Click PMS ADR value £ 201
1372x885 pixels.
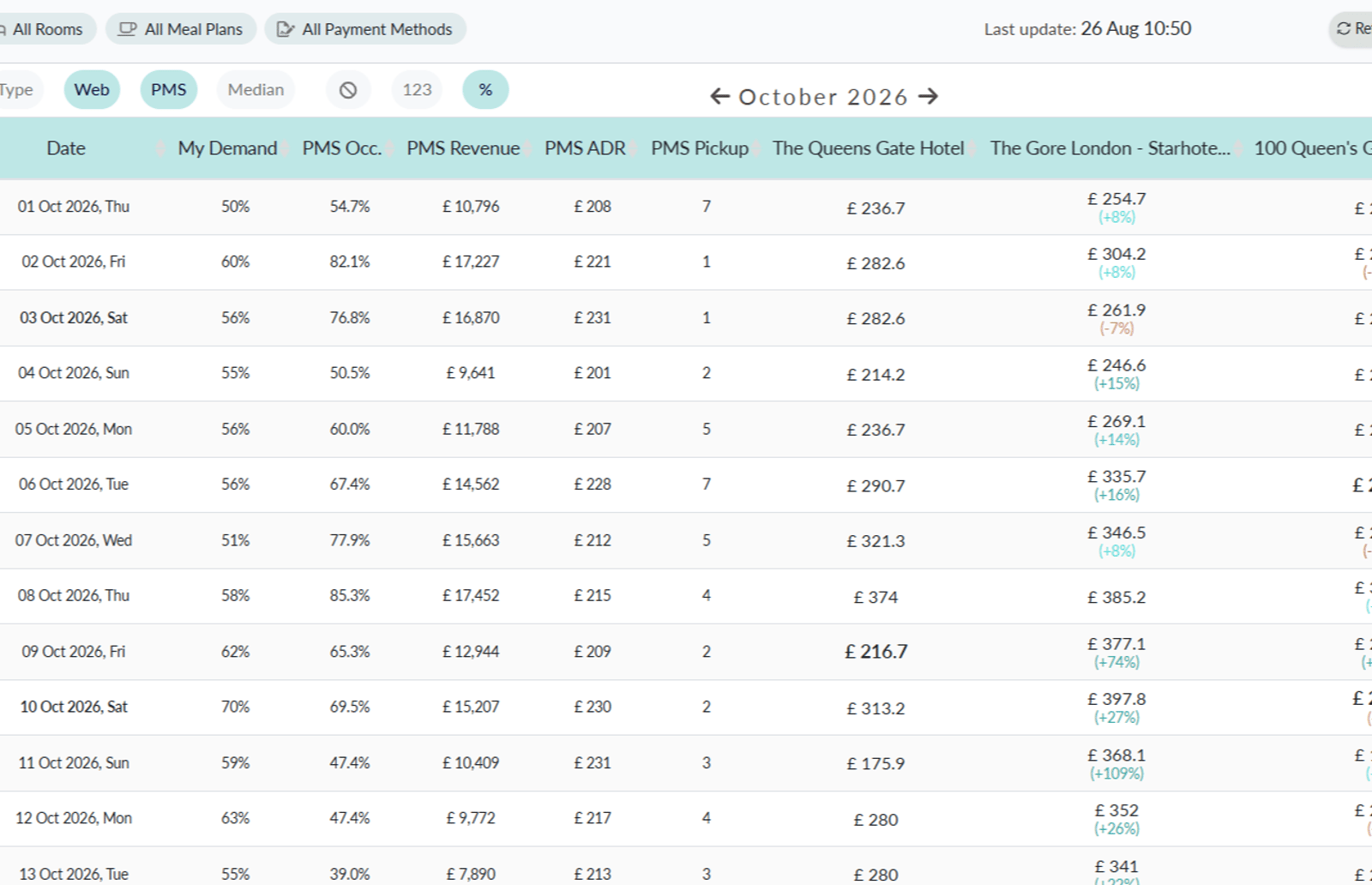[593, 373]
